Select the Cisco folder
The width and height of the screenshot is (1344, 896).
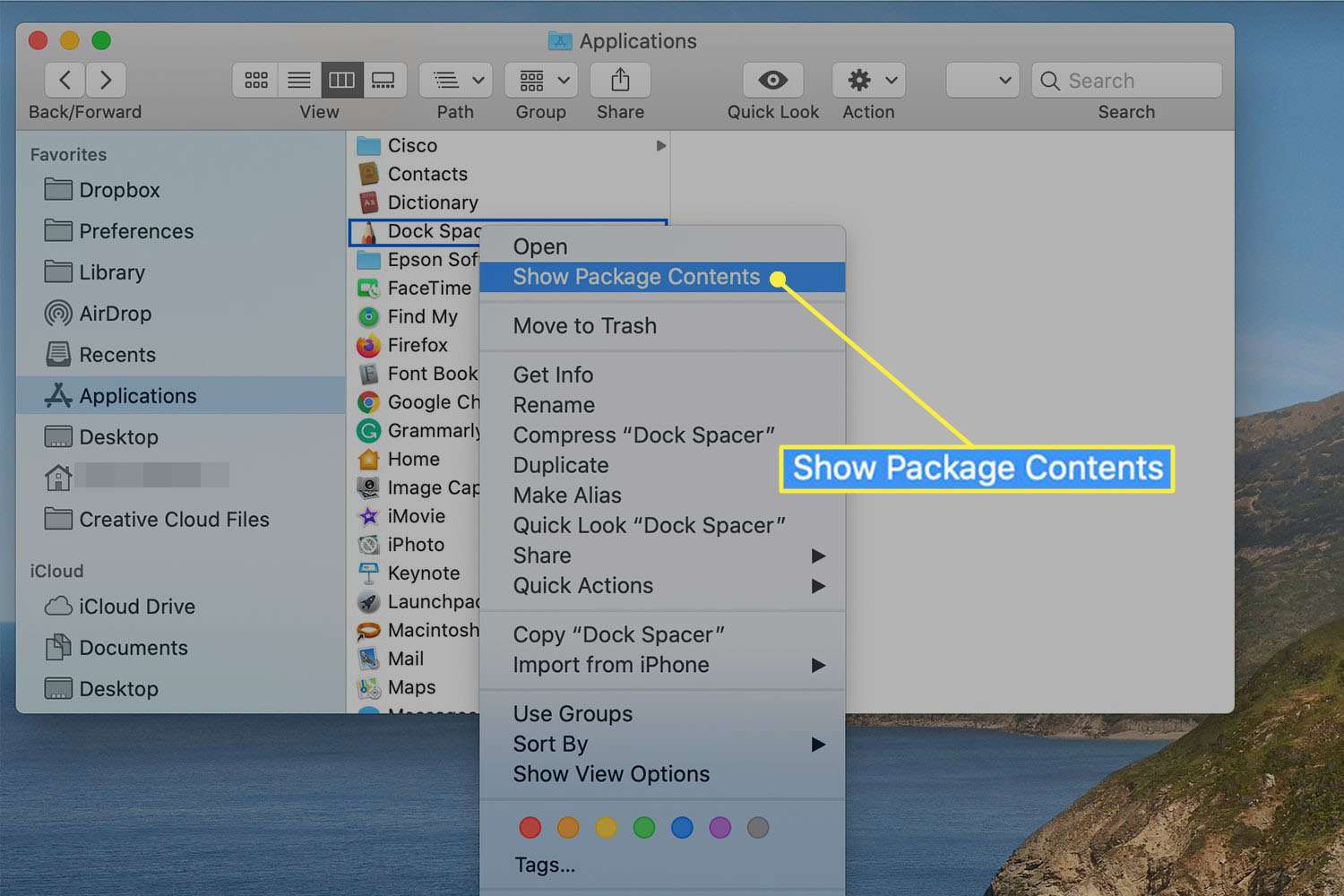click(507, 145)
